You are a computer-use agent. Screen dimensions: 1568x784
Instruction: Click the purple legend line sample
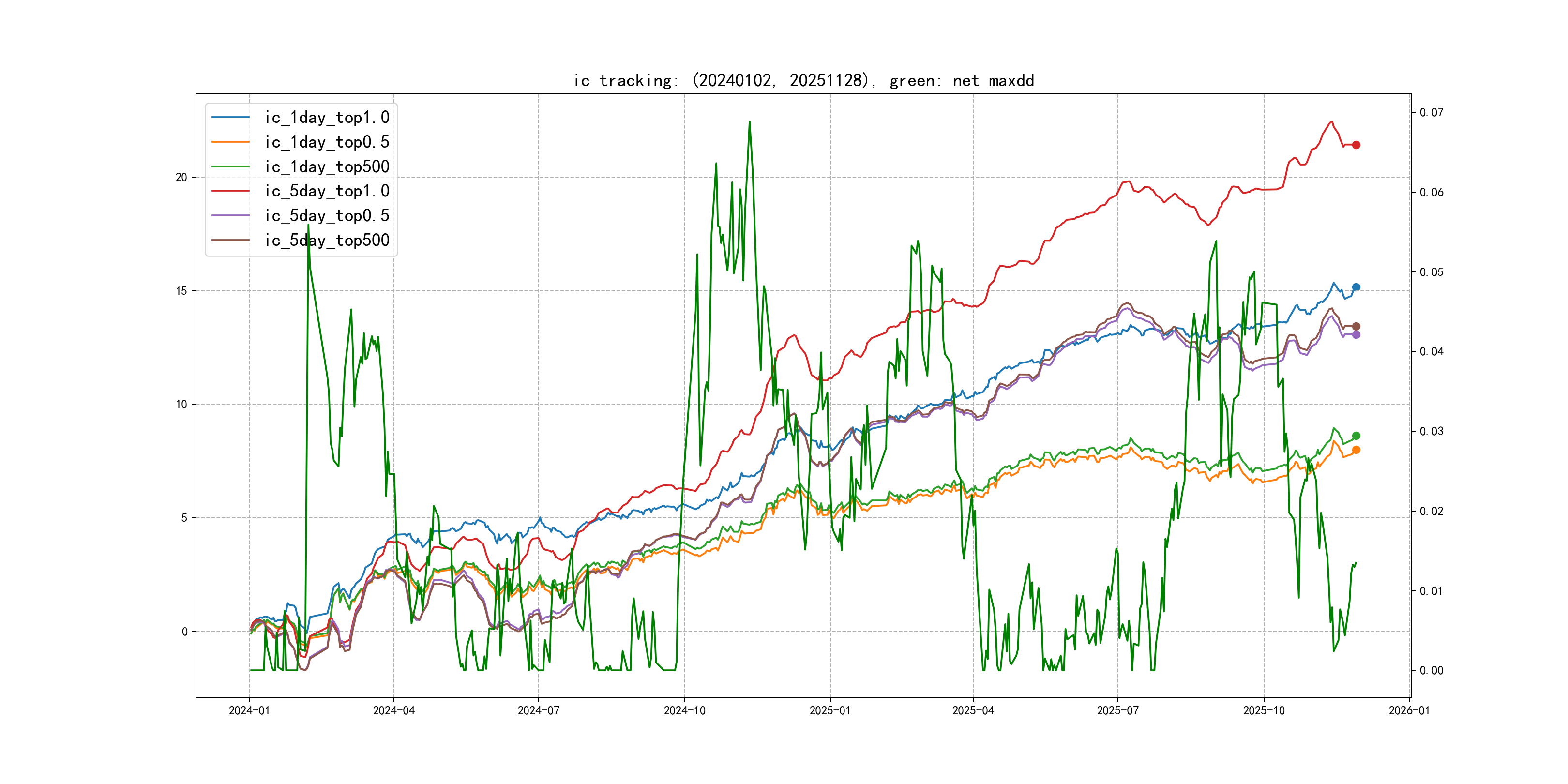(x=231, y=215)
